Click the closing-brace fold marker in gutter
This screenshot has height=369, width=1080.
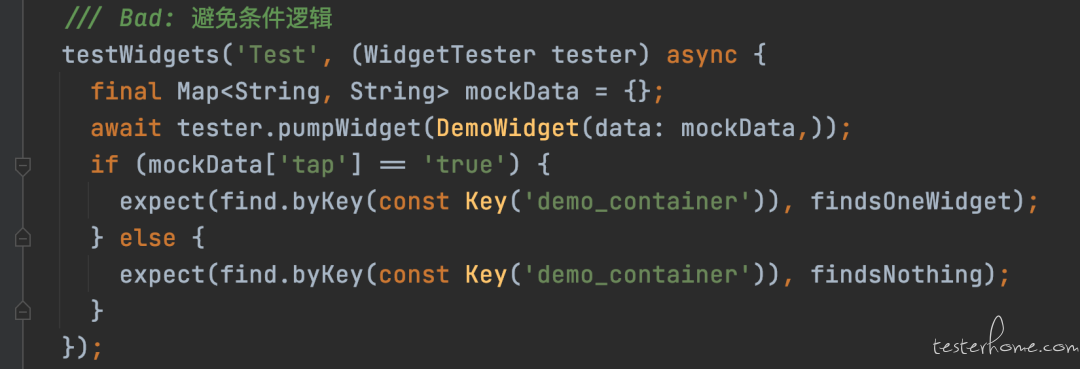click(22, 310)
